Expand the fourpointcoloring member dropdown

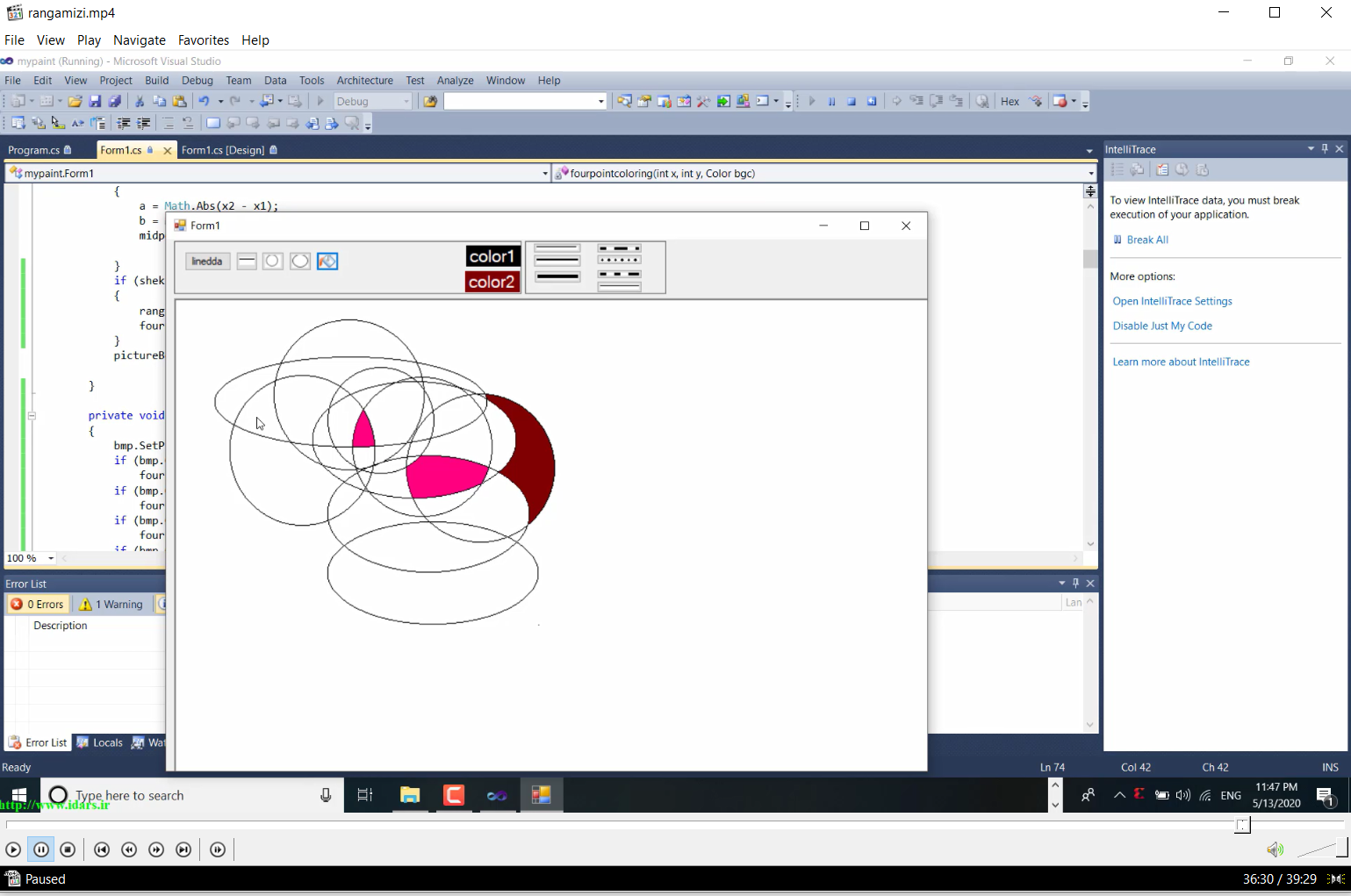coord(1091,174)
